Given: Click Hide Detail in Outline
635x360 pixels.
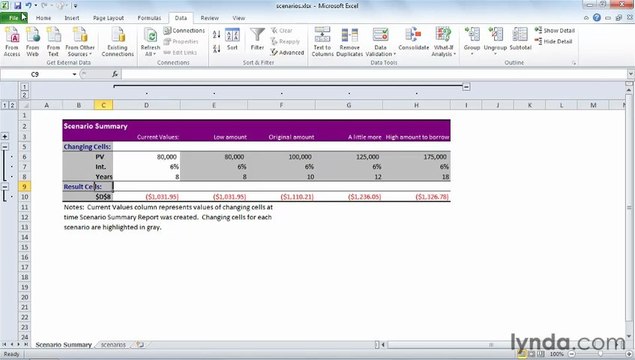Looking at the screenshot, I should click(x=554, y=41).
